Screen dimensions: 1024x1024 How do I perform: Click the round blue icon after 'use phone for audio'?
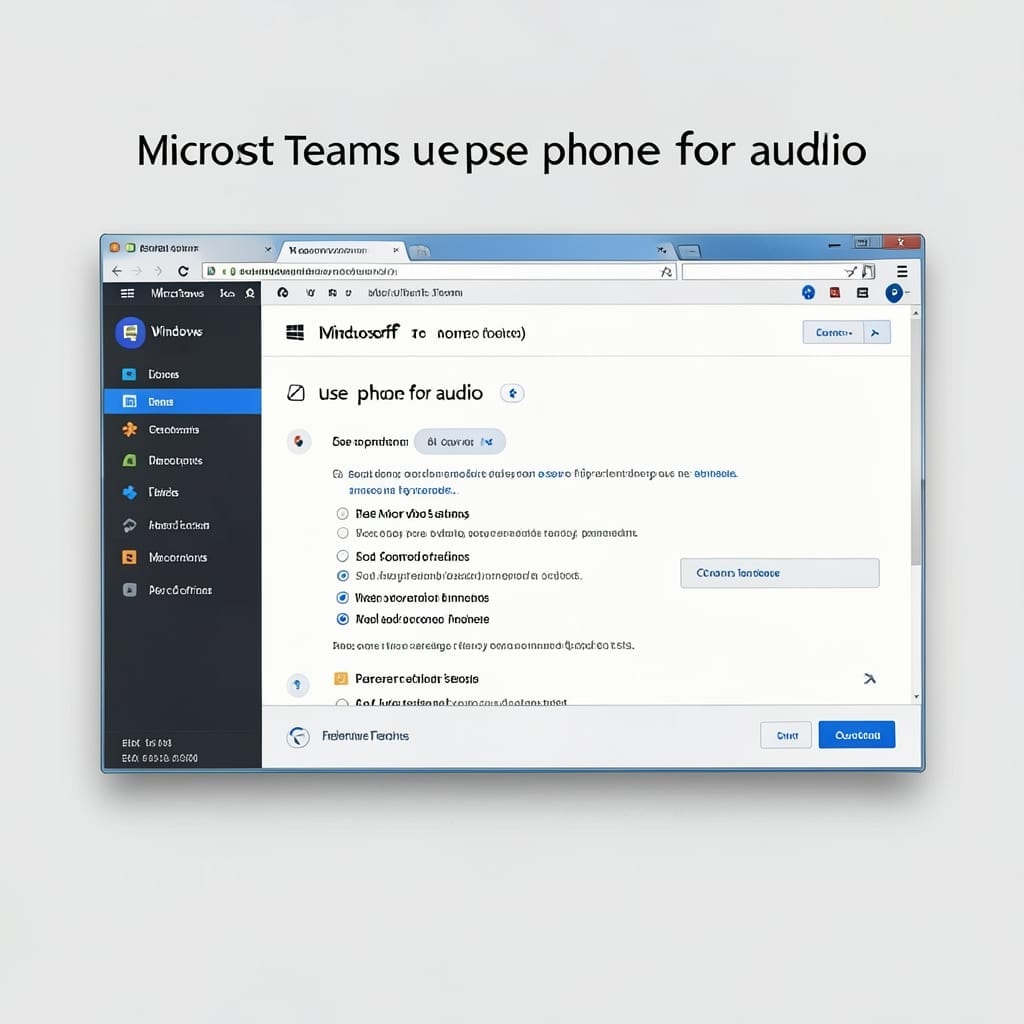coord(512,393)
